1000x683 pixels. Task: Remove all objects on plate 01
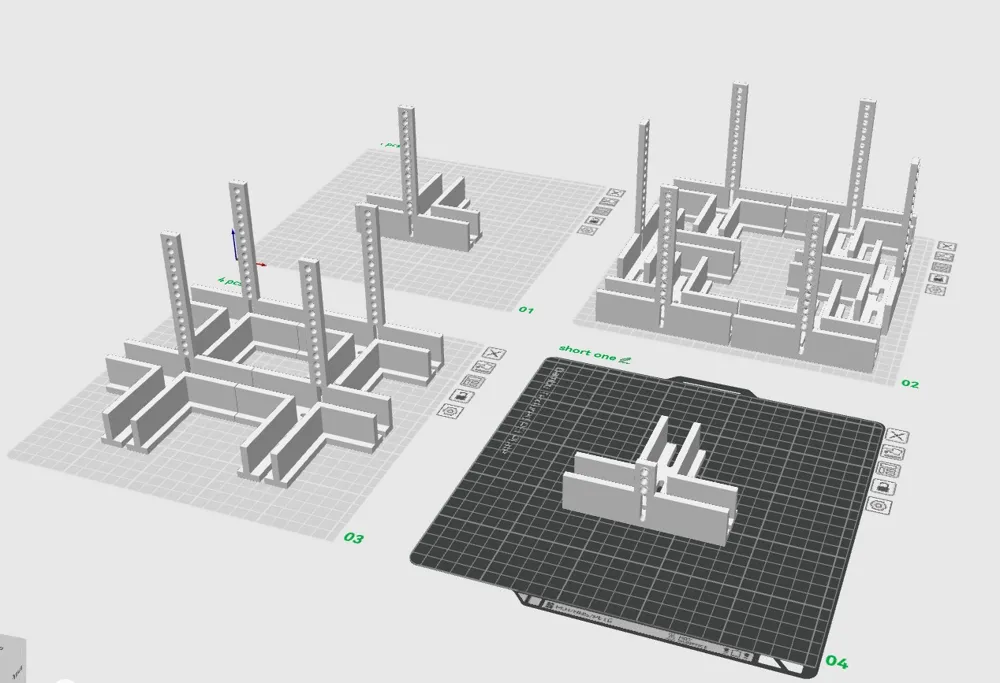615,193
